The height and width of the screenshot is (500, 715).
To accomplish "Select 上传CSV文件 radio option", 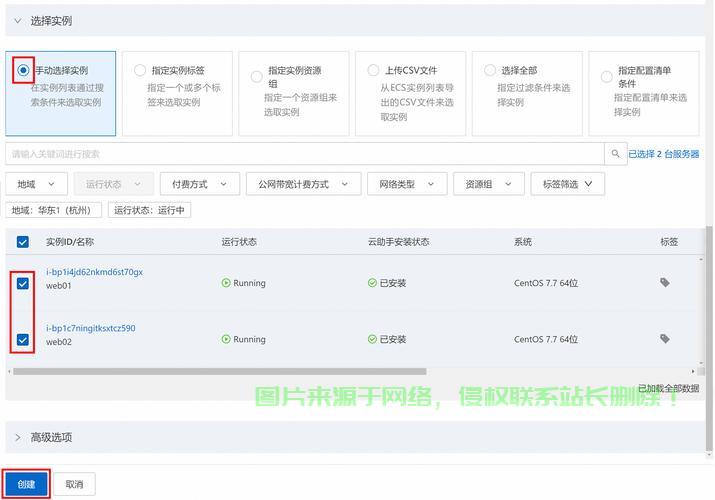I will point(373,70).
